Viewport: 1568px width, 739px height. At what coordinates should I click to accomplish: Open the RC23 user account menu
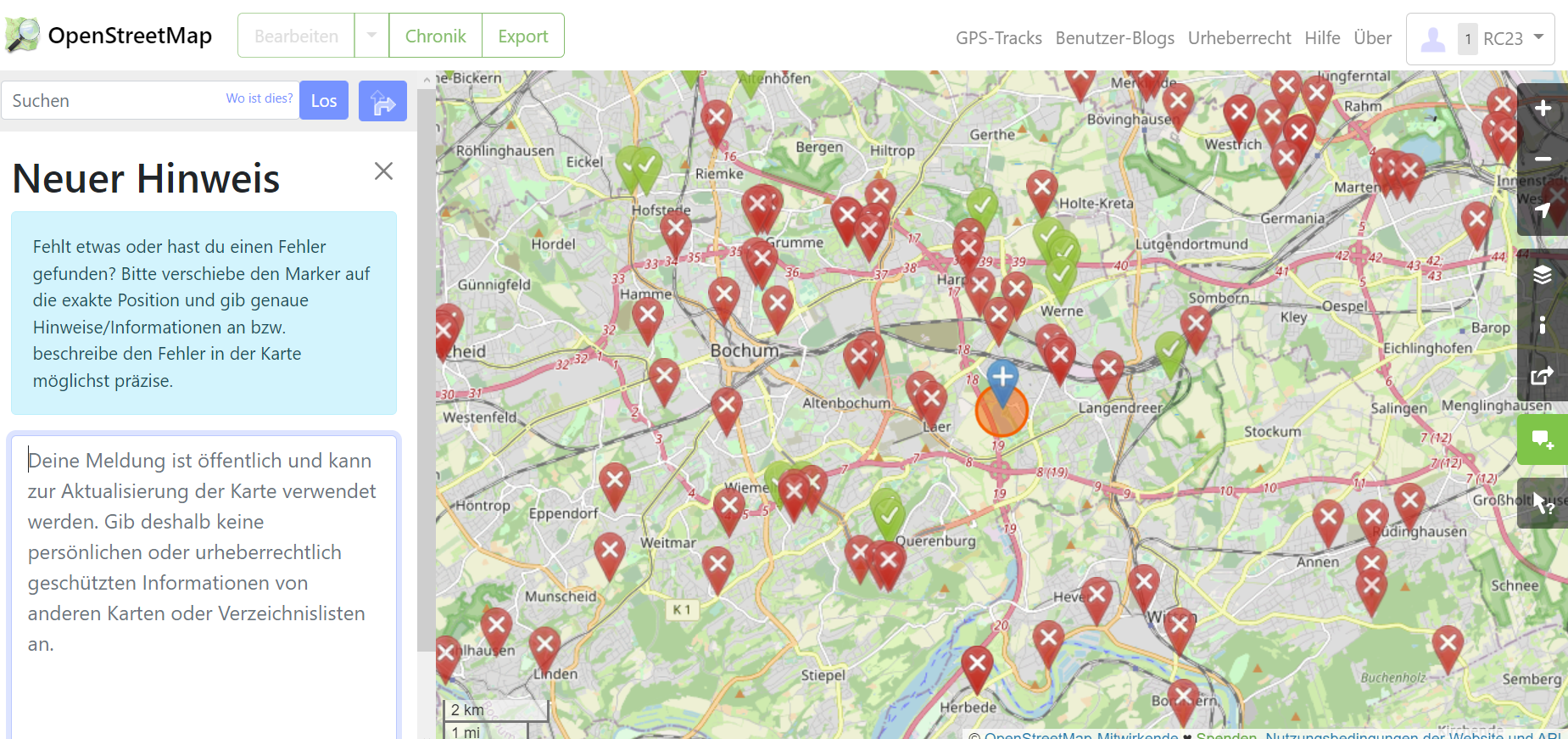(1480, 39)
